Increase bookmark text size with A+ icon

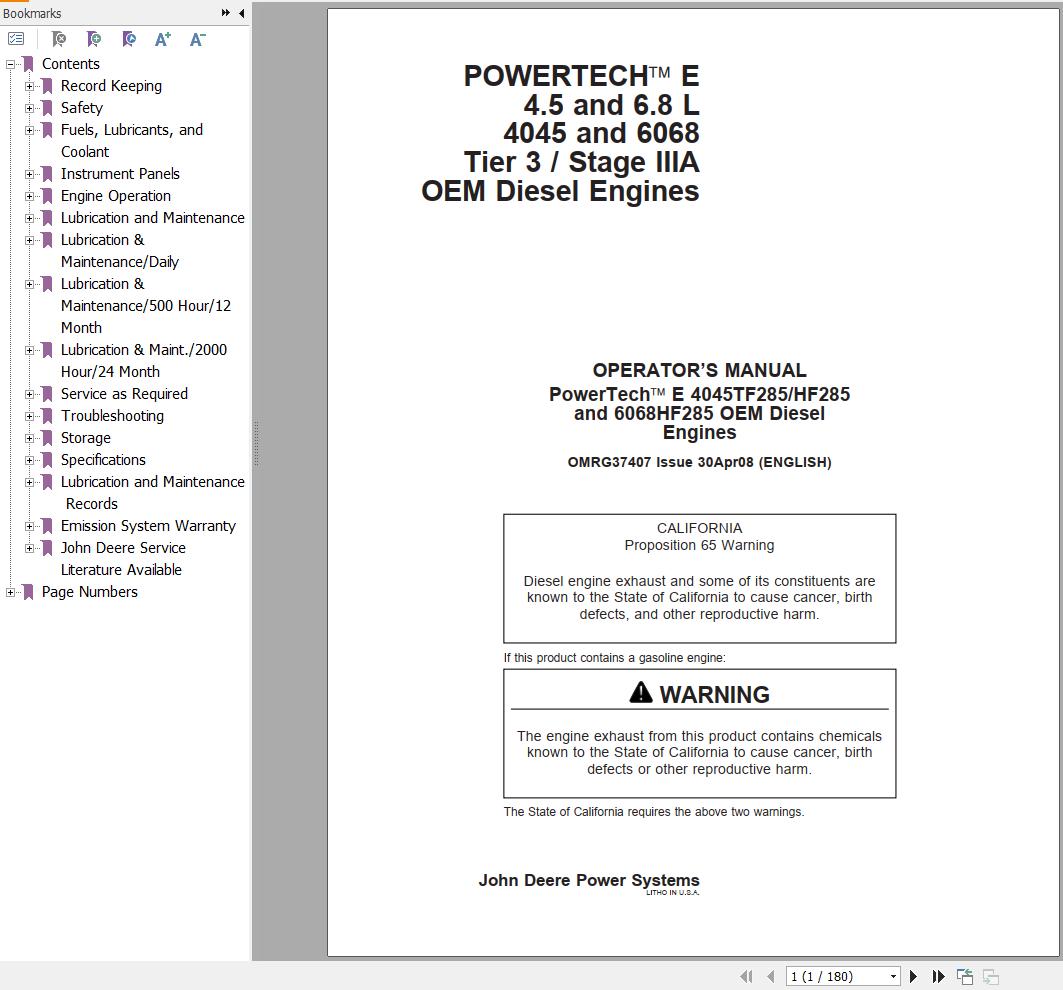(162, 39)
